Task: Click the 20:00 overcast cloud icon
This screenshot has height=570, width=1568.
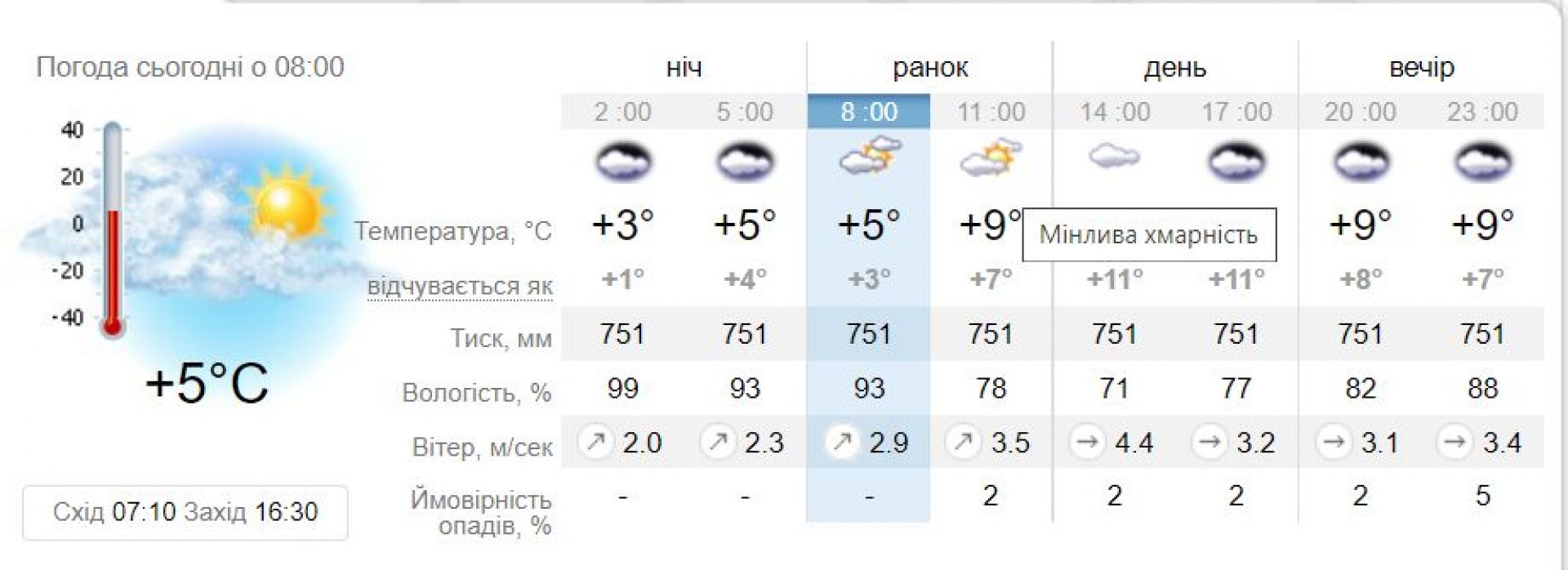Action: tap(1360, 160)
